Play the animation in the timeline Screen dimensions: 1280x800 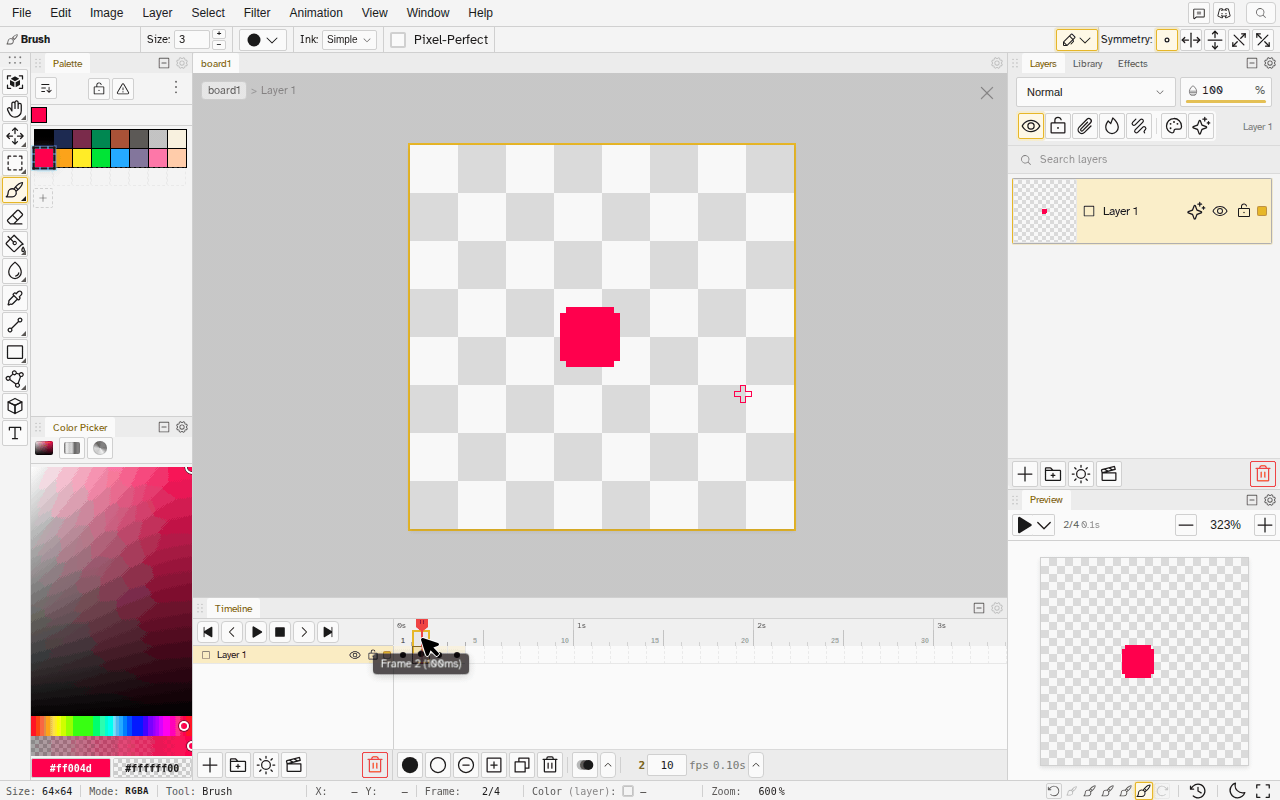(256, 632)
